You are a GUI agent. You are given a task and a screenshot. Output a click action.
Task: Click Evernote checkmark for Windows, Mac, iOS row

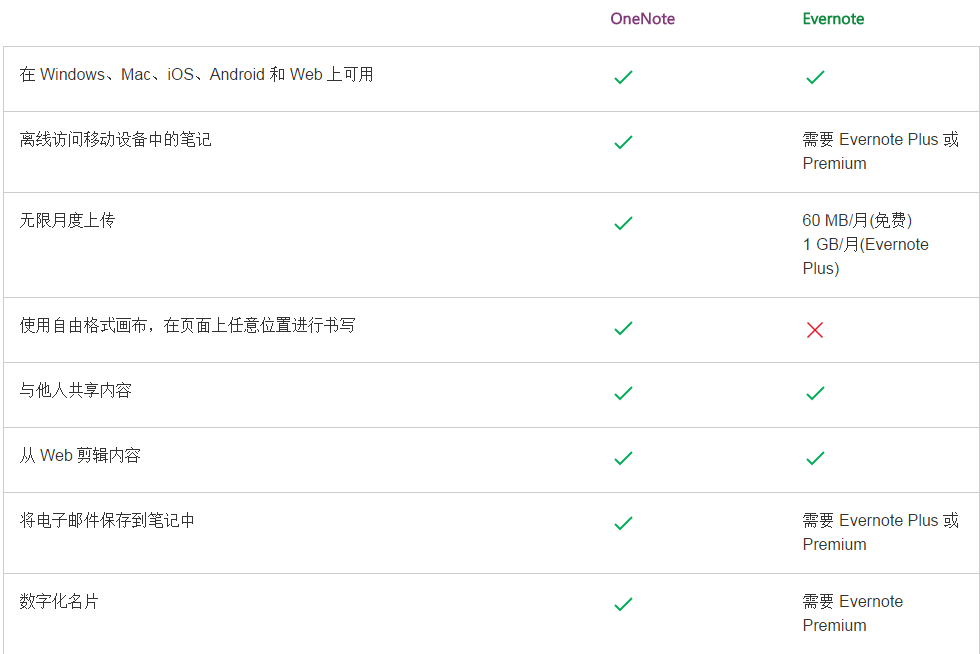815,78
